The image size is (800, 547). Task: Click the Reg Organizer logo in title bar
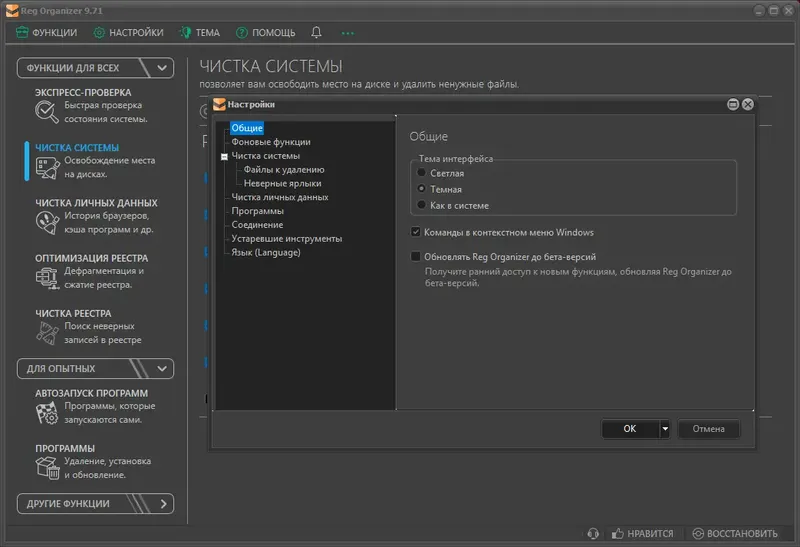click(12, 10)
